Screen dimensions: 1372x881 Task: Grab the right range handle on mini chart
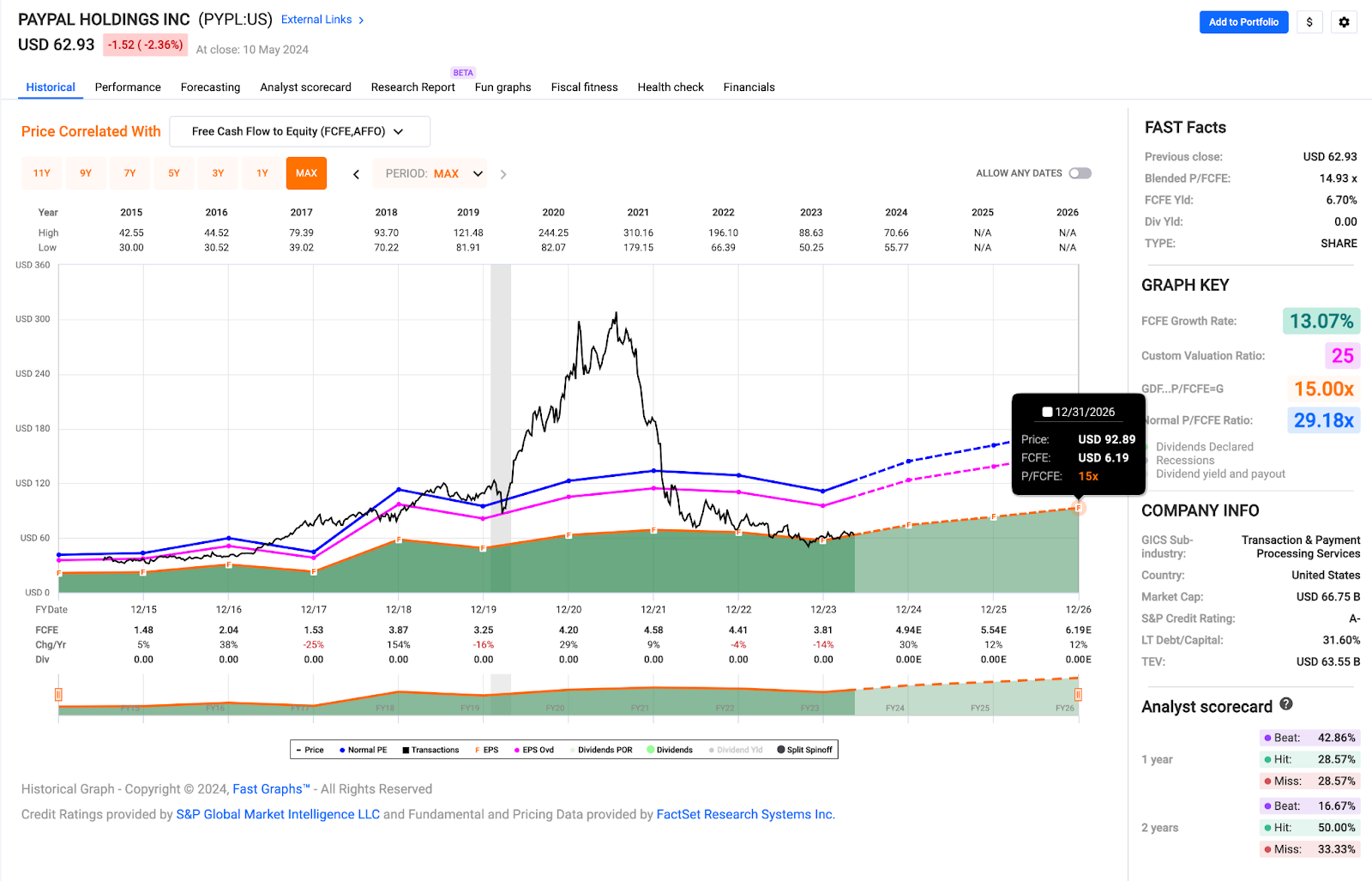point(1078,694)
